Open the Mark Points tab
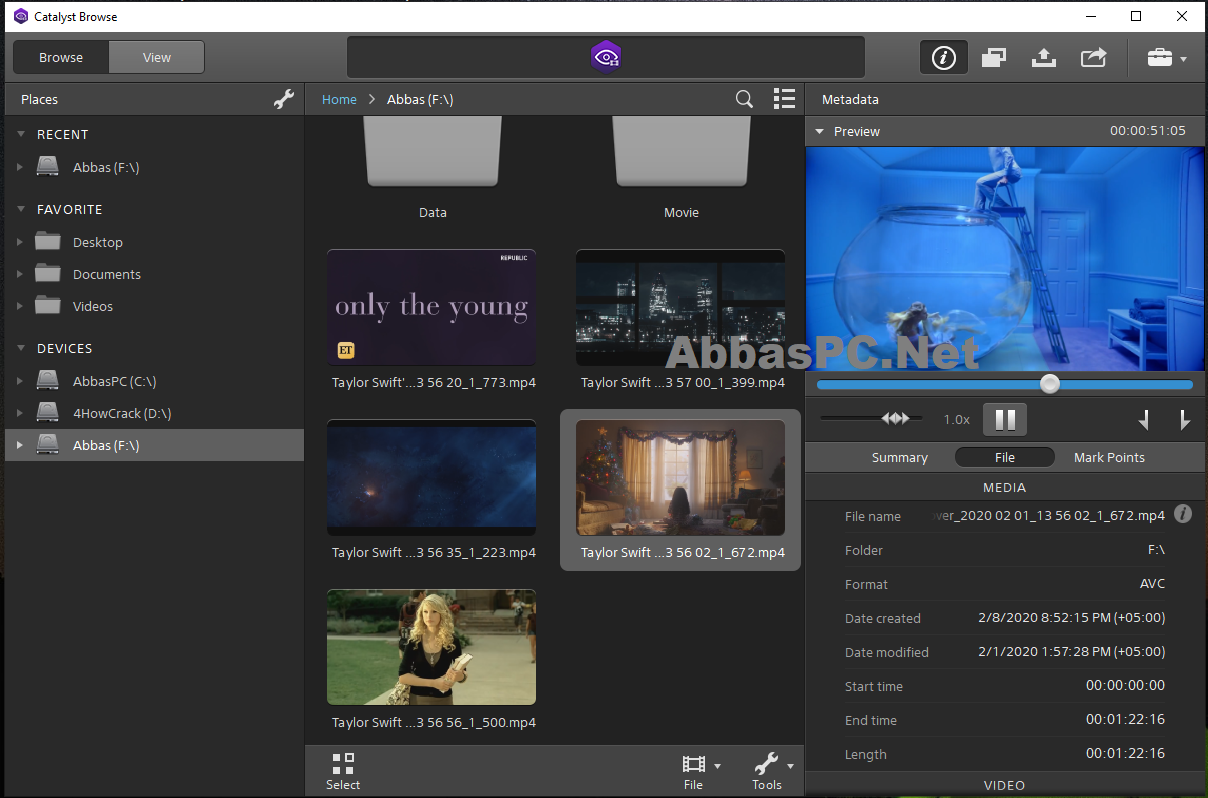This screenshot has width=1208, height=798. [1109, 457]
